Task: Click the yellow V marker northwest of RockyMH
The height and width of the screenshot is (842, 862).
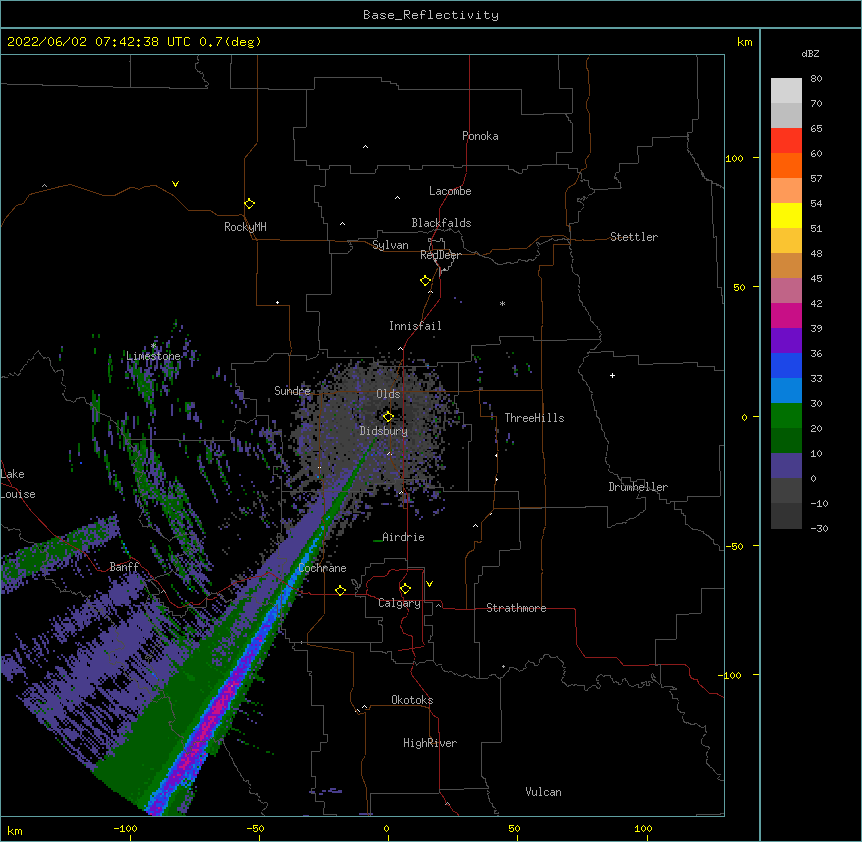Action: pyautogui.click(x=175, y=184)
